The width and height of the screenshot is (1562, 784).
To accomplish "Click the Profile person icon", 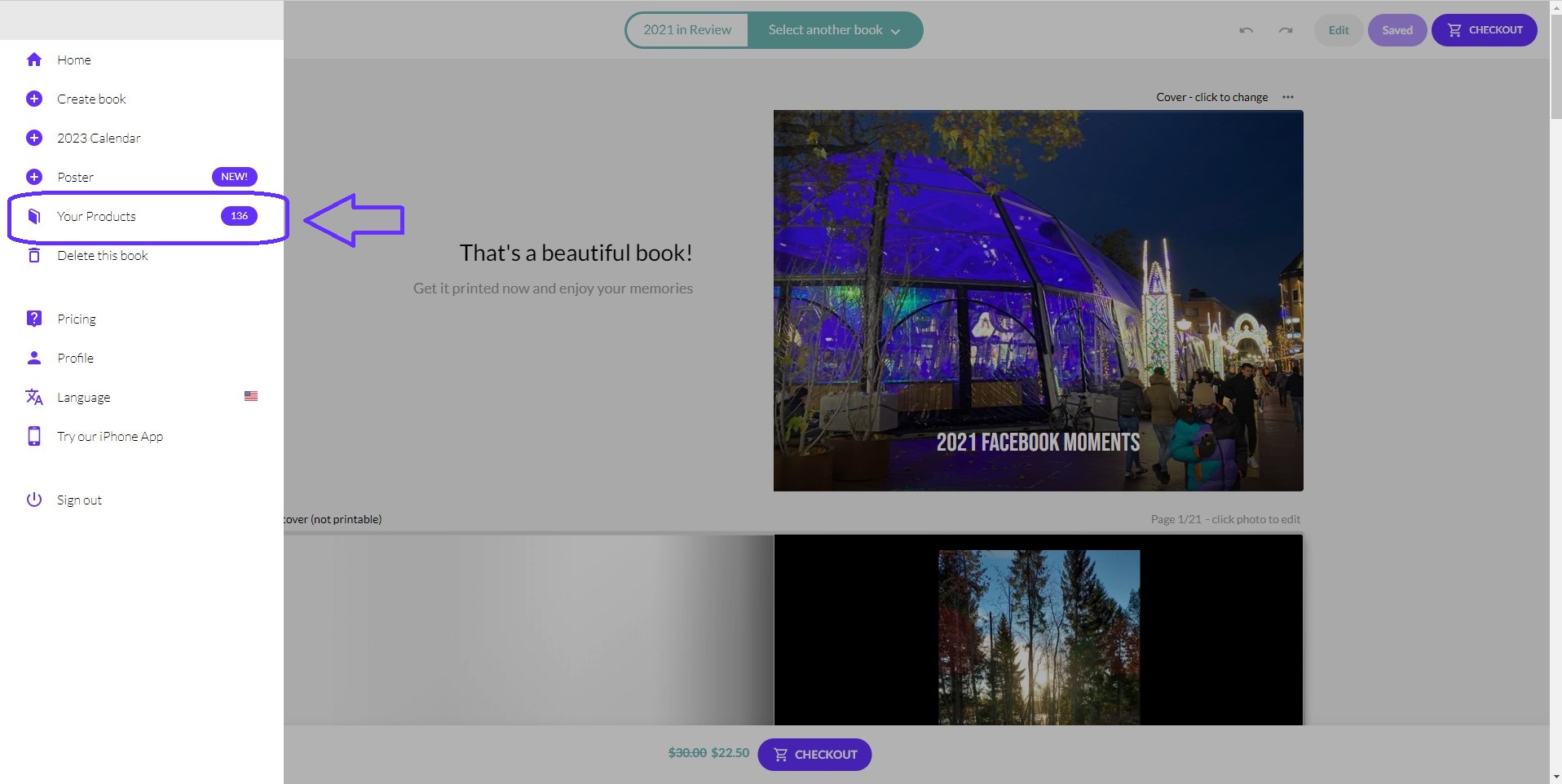I will coord(34,358).
